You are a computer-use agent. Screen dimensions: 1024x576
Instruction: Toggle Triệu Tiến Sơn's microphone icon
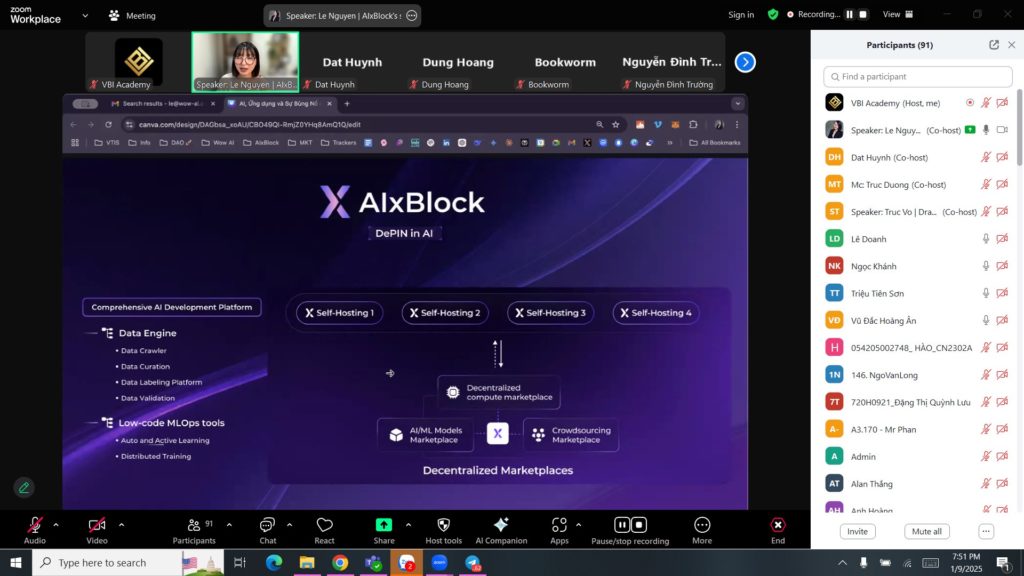[x=986, y=293]
